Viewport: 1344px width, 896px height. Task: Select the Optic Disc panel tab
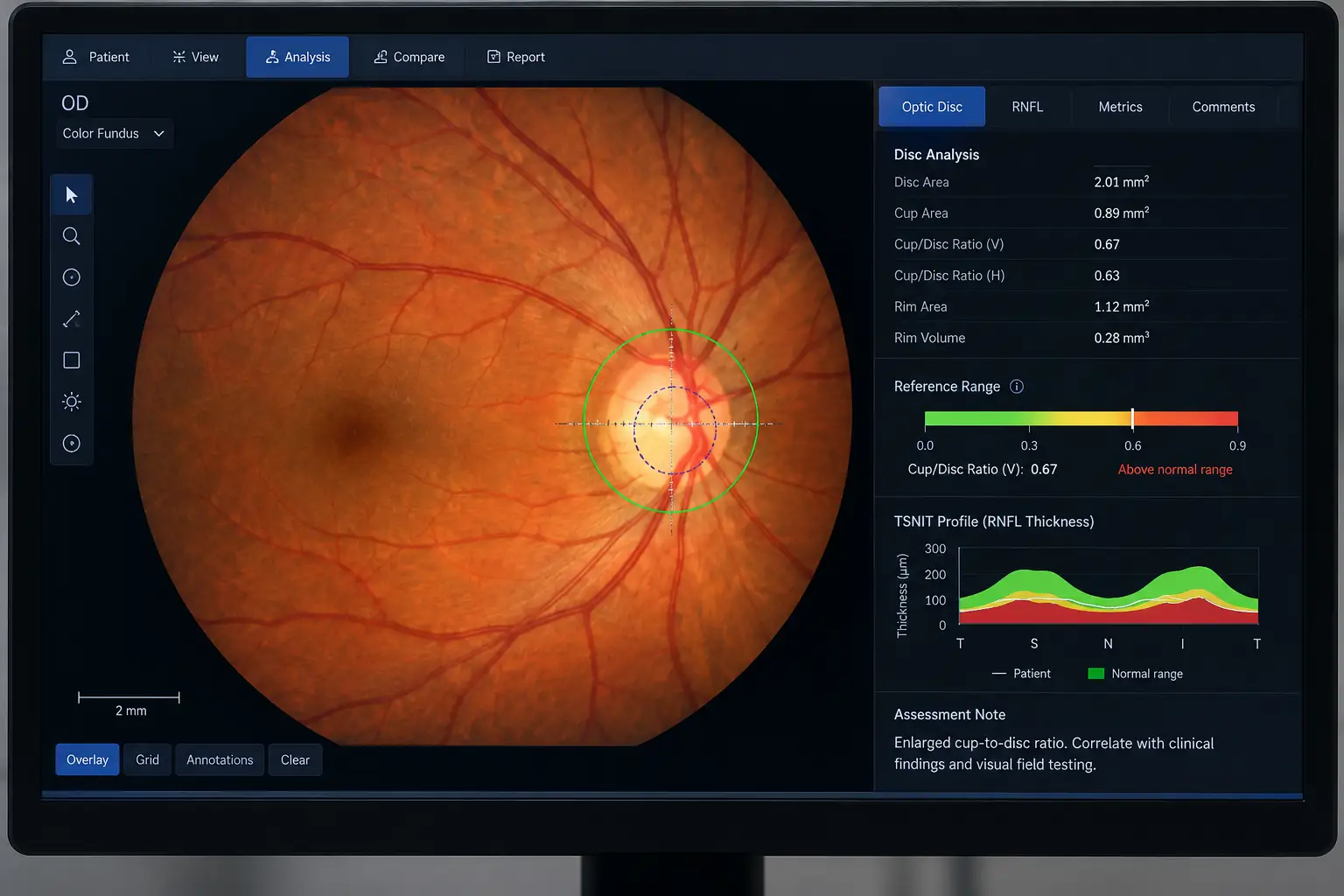click(932, 107)
